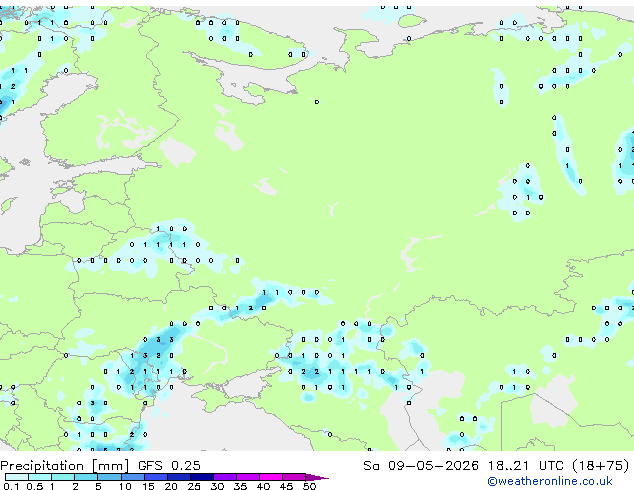Screen dimensions: 634x490
Task: Click the arrow tip above 50 on legend
Action: 317,478
